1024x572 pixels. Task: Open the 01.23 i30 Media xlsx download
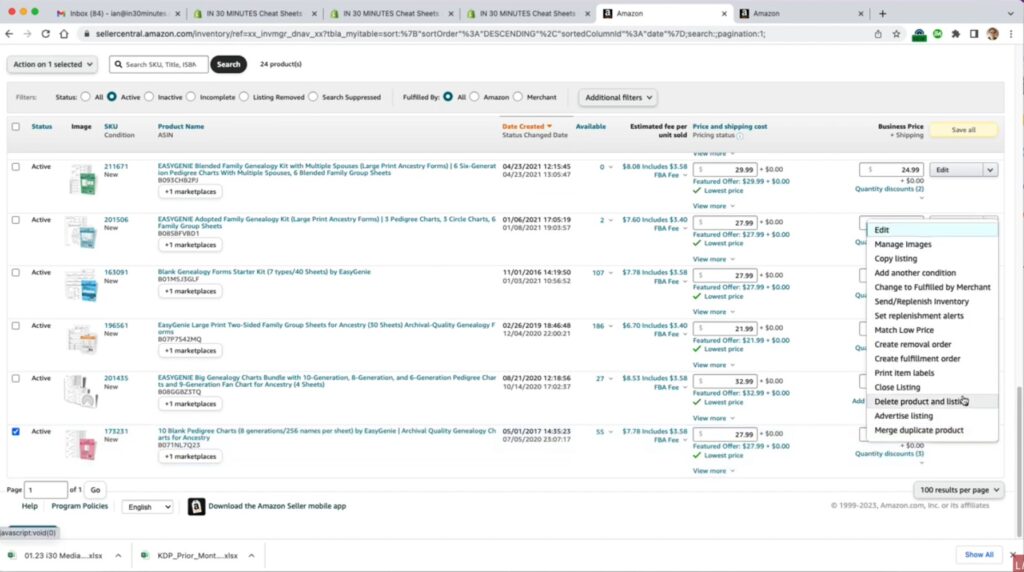(62, 555)
